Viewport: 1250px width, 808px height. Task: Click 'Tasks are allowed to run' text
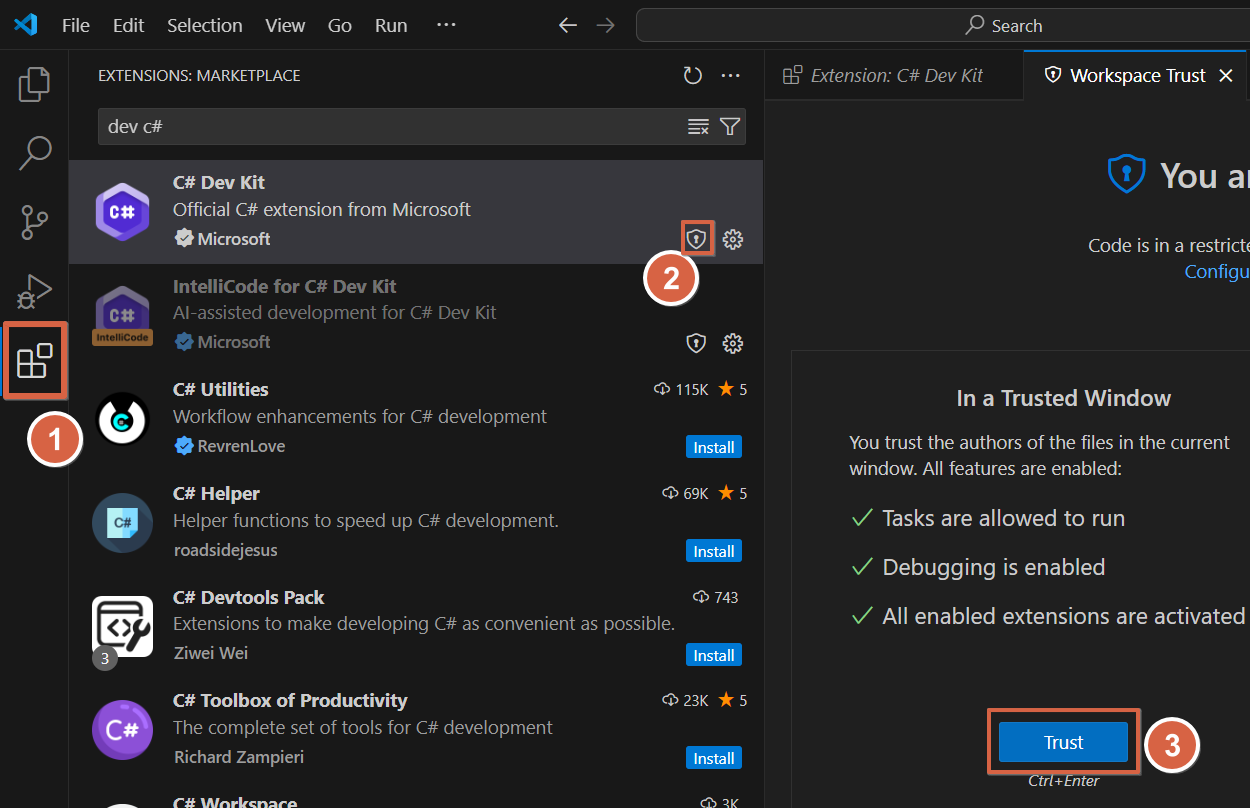(x=1003, y=518)
